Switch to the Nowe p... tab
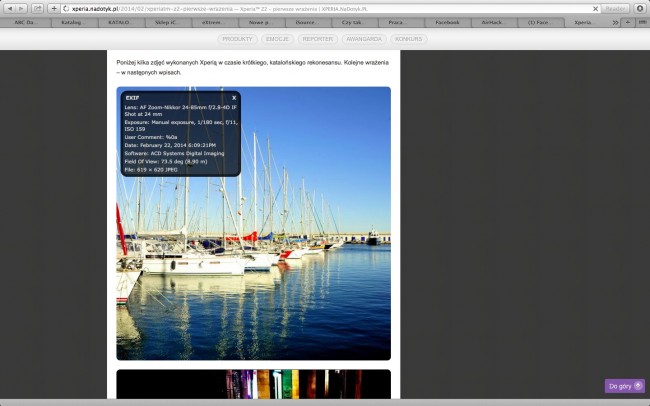 (262, 22)
